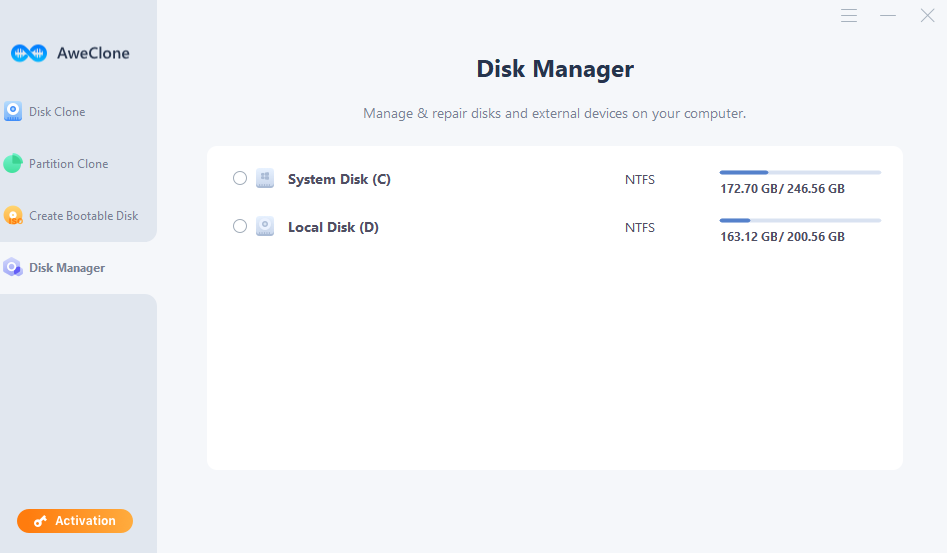Screen dimensions: 947x553
Task: Go to the Partition Clone tab
Action: point(68,164)
